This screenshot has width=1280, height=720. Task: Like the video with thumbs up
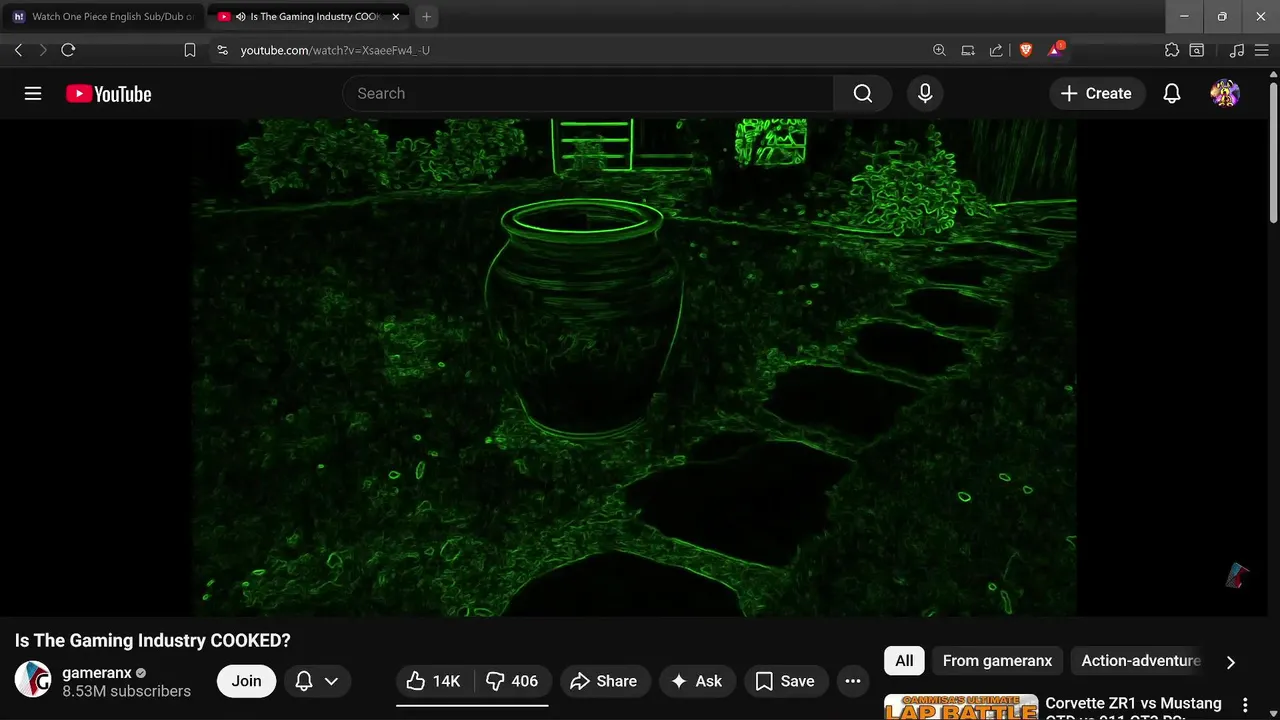tap(434, 681)
